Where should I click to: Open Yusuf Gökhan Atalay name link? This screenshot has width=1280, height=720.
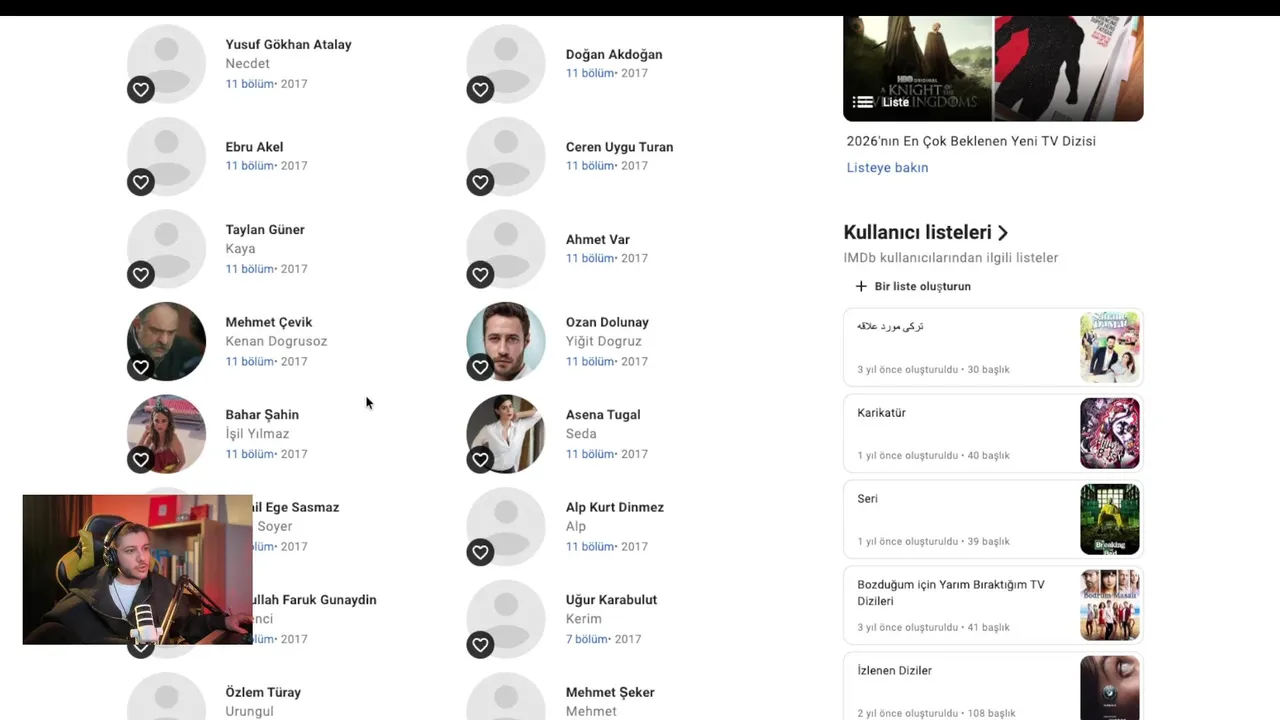coord(288,45)
